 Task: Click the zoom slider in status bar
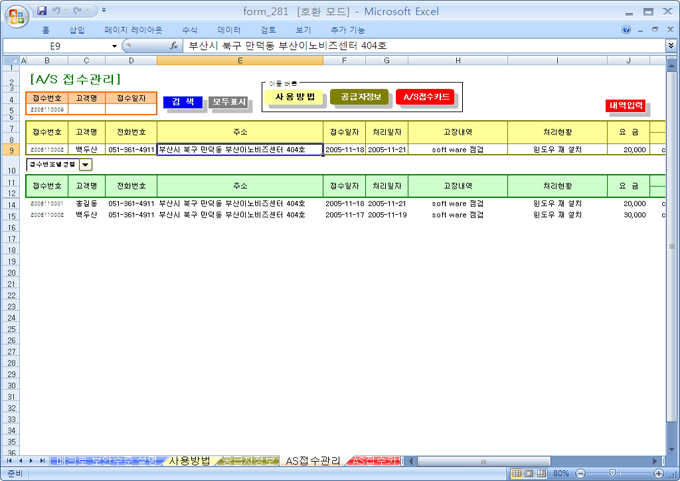tap(614, 473)
